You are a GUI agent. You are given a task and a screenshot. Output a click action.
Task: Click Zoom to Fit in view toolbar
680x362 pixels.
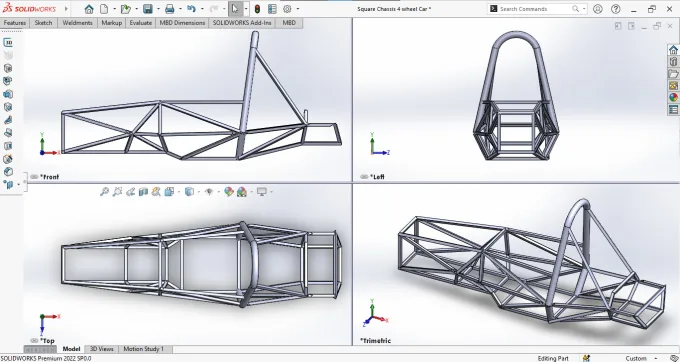pos(104,192)
